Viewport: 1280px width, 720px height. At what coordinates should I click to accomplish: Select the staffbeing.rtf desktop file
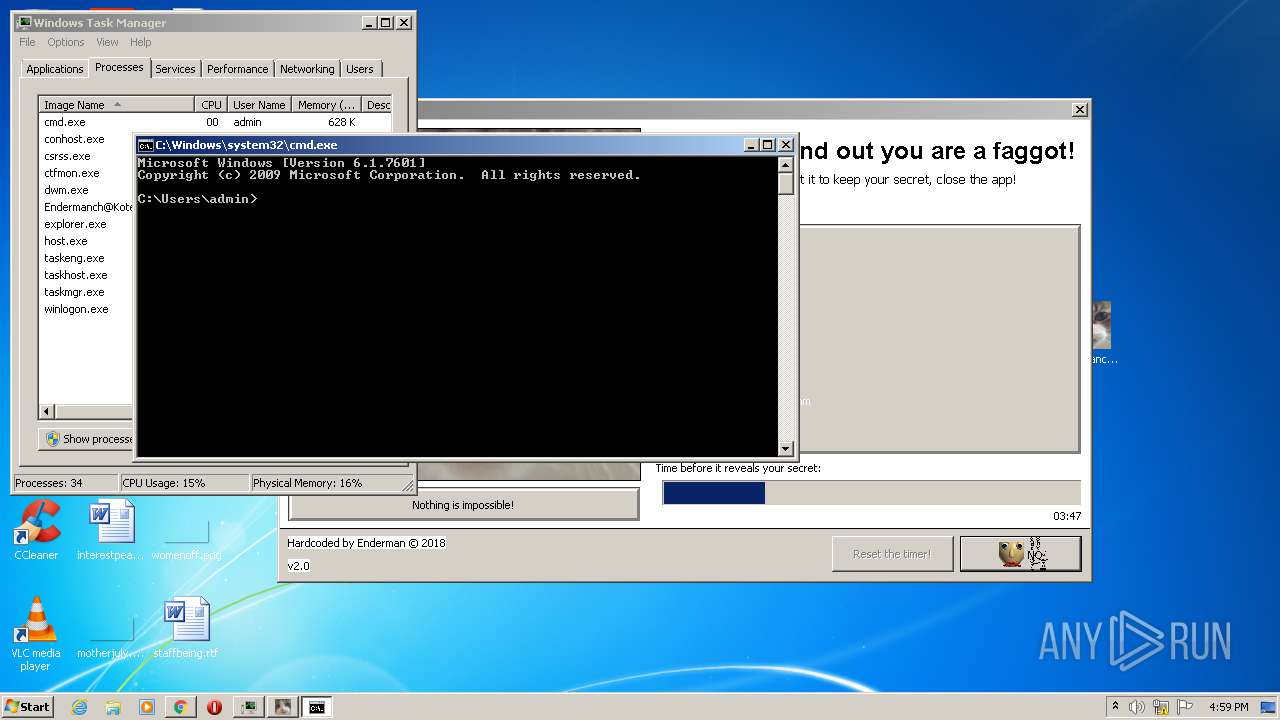pyautogui.click(x=186, y=628)
